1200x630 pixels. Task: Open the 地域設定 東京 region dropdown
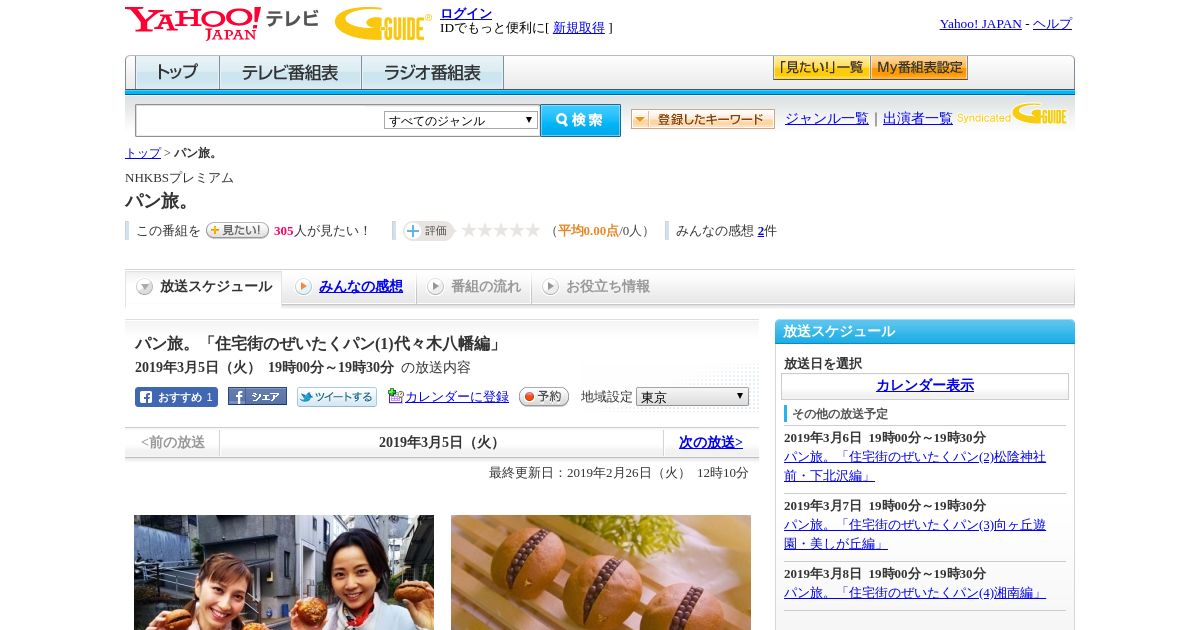[692, 397]
